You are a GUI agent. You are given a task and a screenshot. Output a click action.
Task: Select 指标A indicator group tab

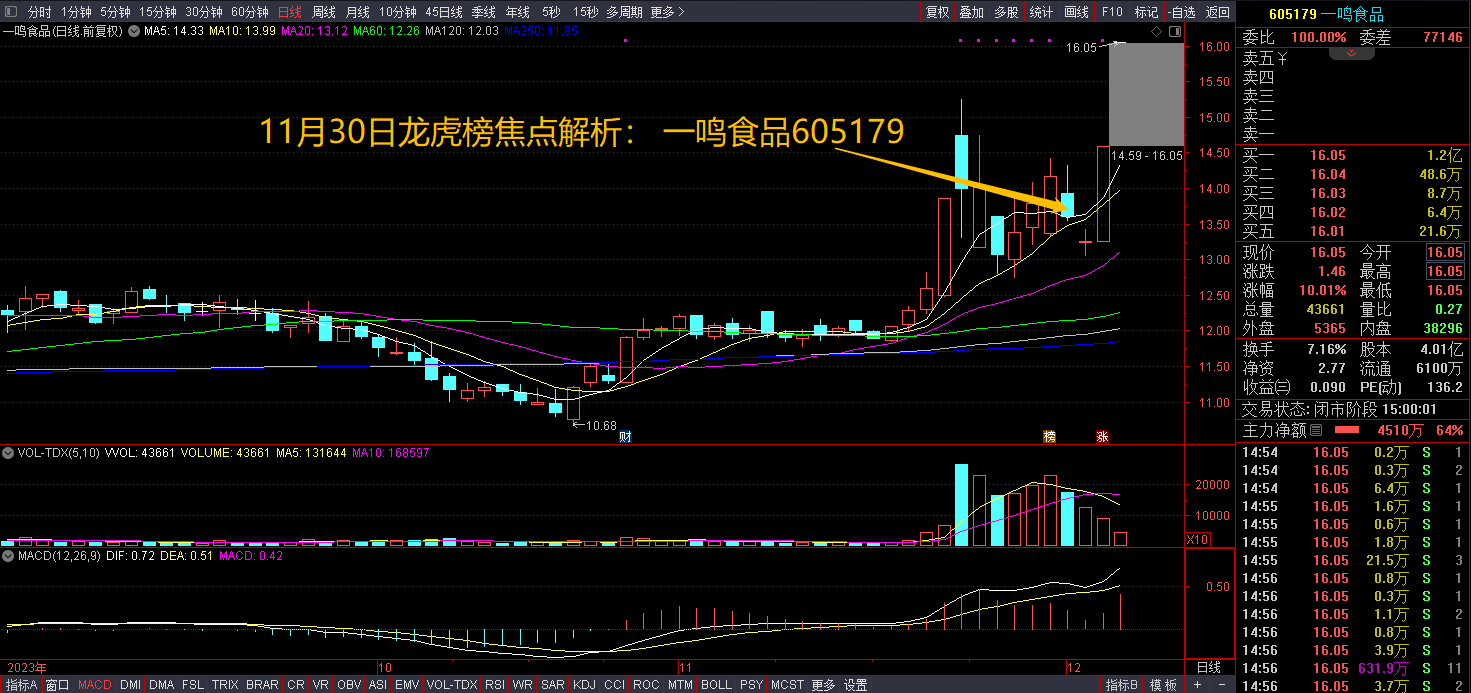coord(20,685)
